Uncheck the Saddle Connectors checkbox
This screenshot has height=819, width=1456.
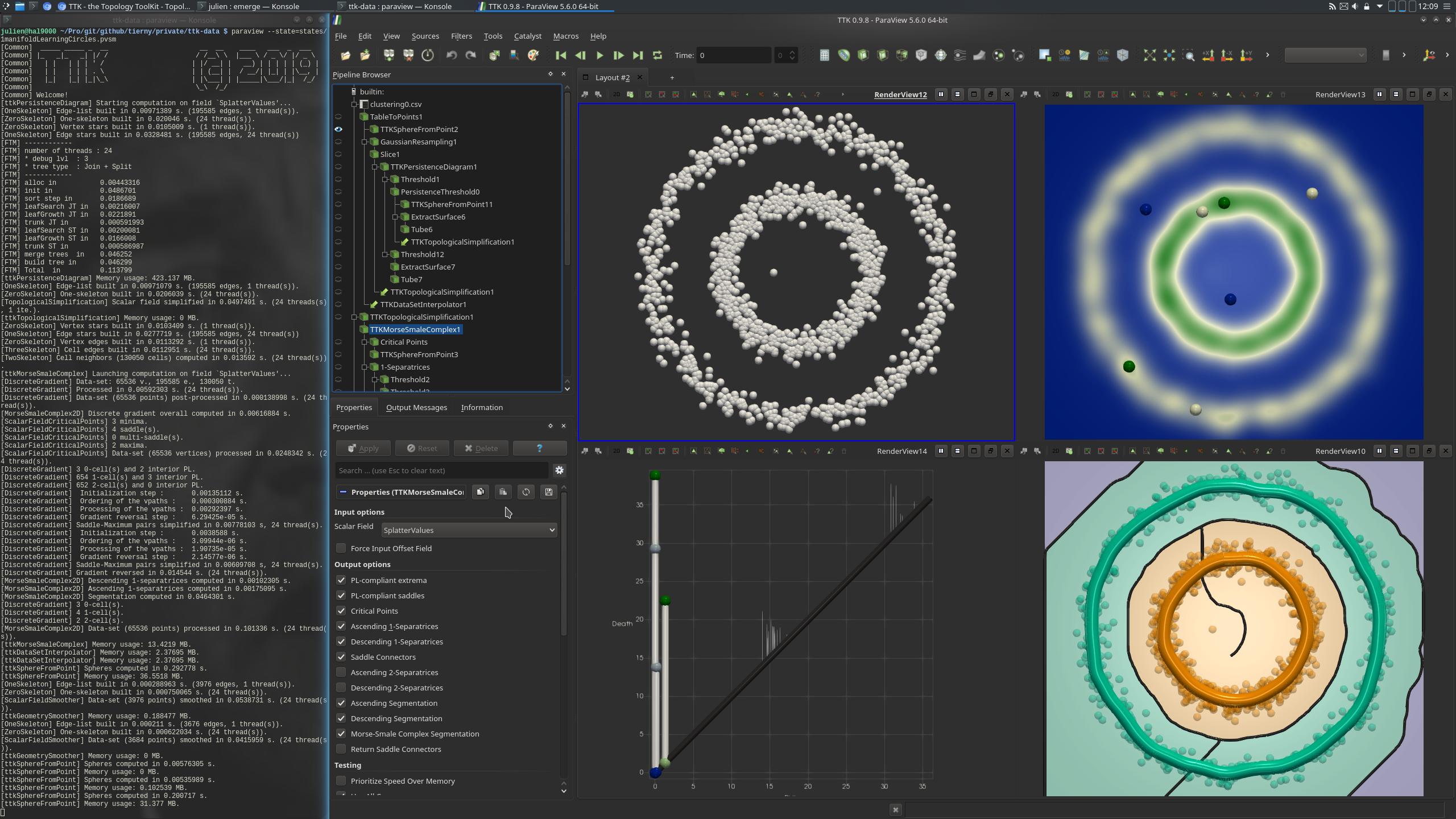pos(341,657)
